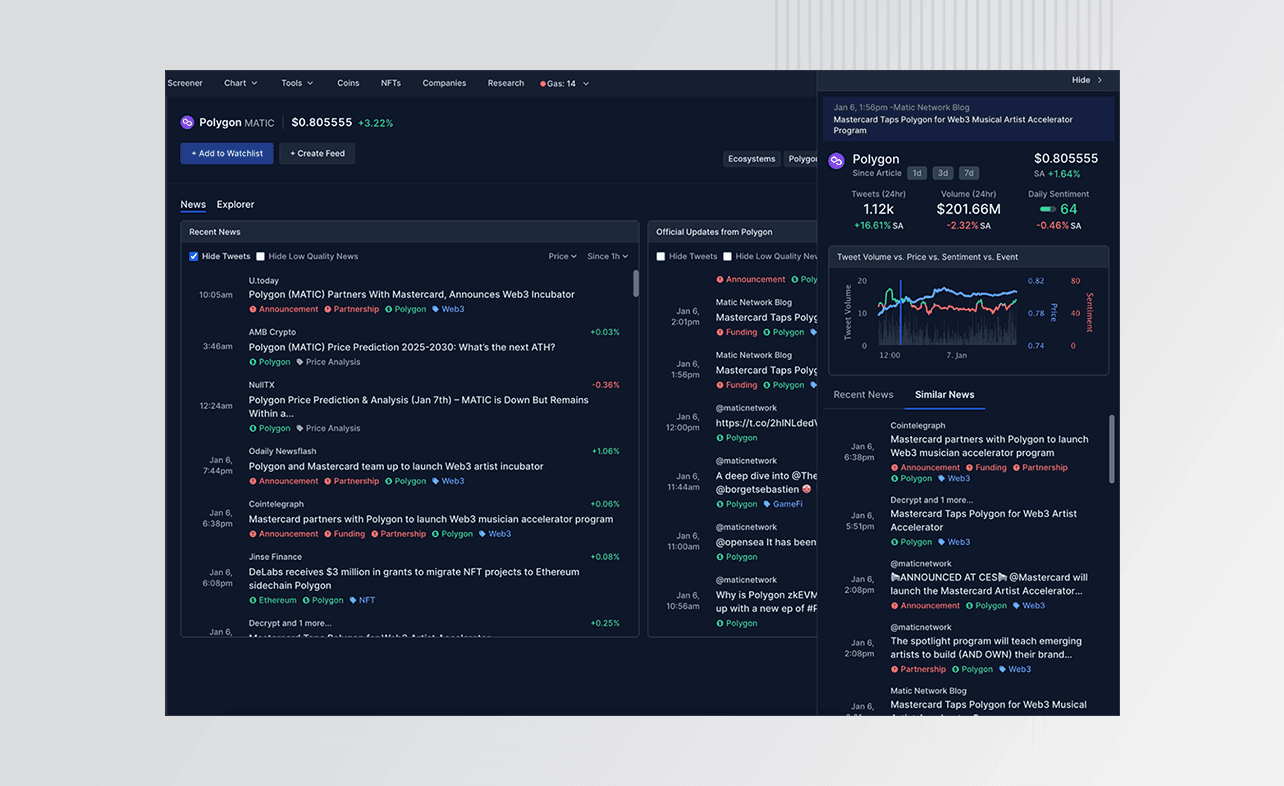
Task: Click the Polygon logo in the right panel
Action: pyautogui.click(x=837, y=160)
